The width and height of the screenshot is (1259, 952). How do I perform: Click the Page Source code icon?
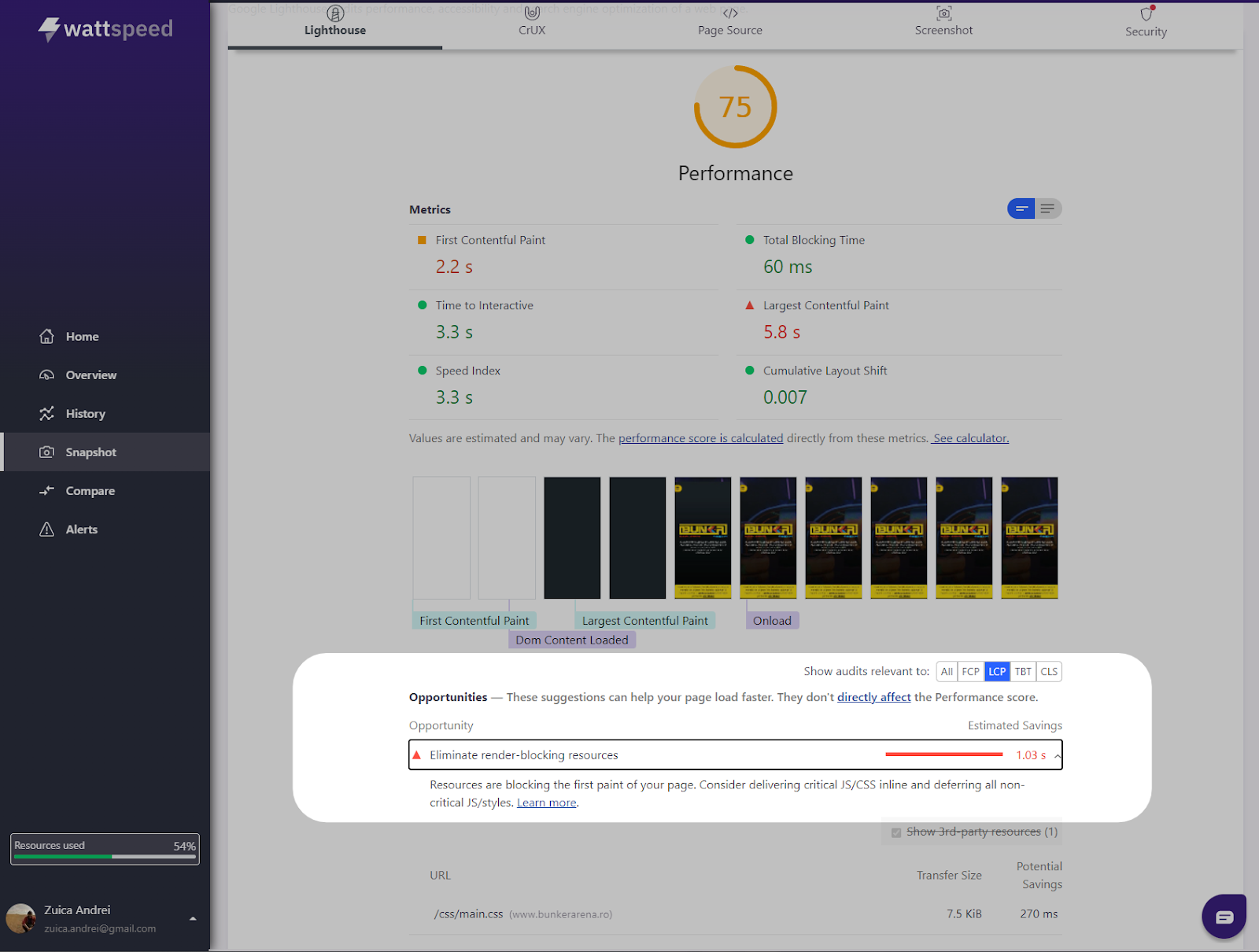(x=730, y=13)
